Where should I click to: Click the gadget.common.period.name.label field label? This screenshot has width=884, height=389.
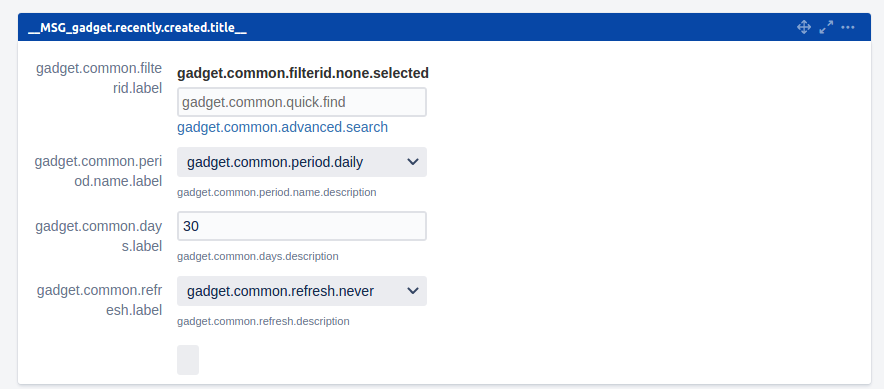tap(98, 171)
